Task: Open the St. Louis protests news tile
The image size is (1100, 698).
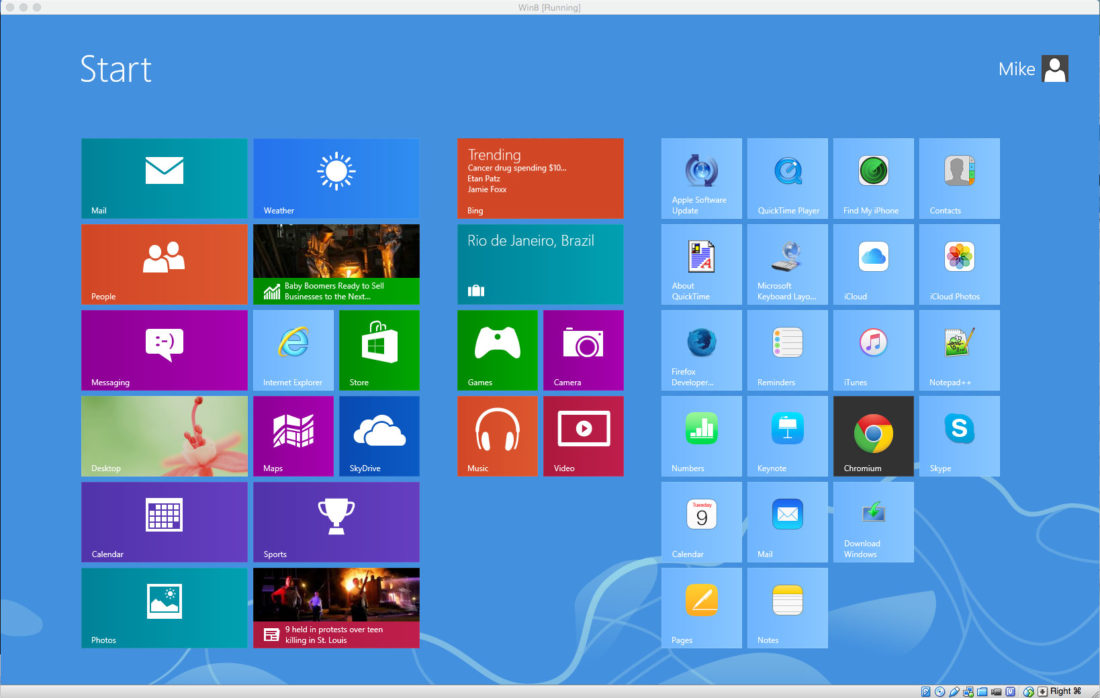Action: point(336,608)
